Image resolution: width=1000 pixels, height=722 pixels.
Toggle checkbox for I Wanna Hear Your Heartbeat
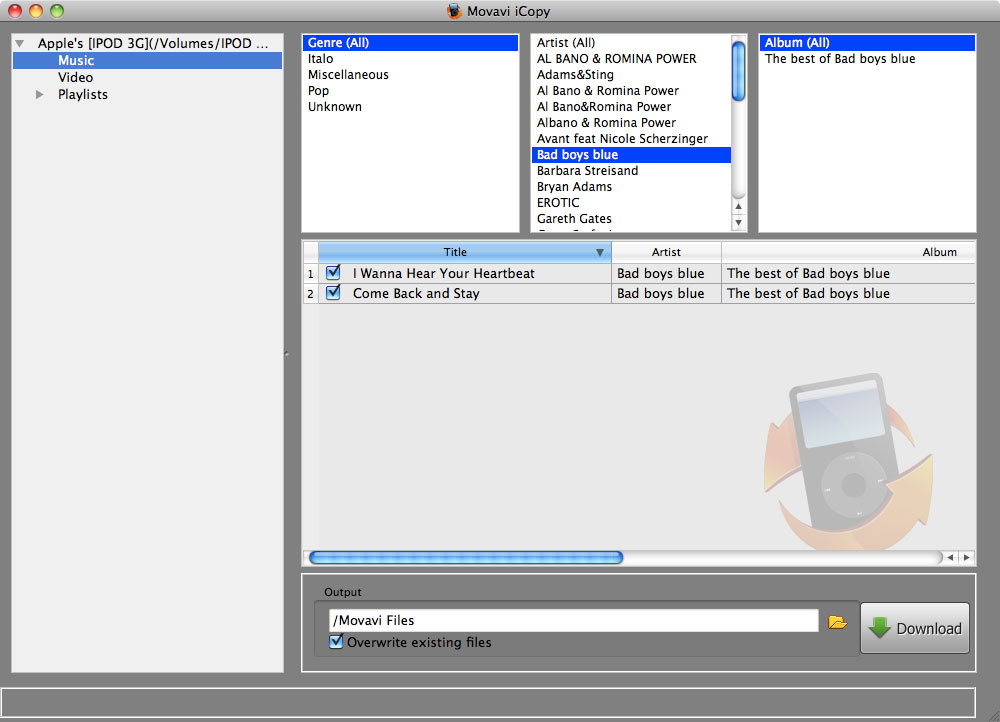[x=333, y=272]
